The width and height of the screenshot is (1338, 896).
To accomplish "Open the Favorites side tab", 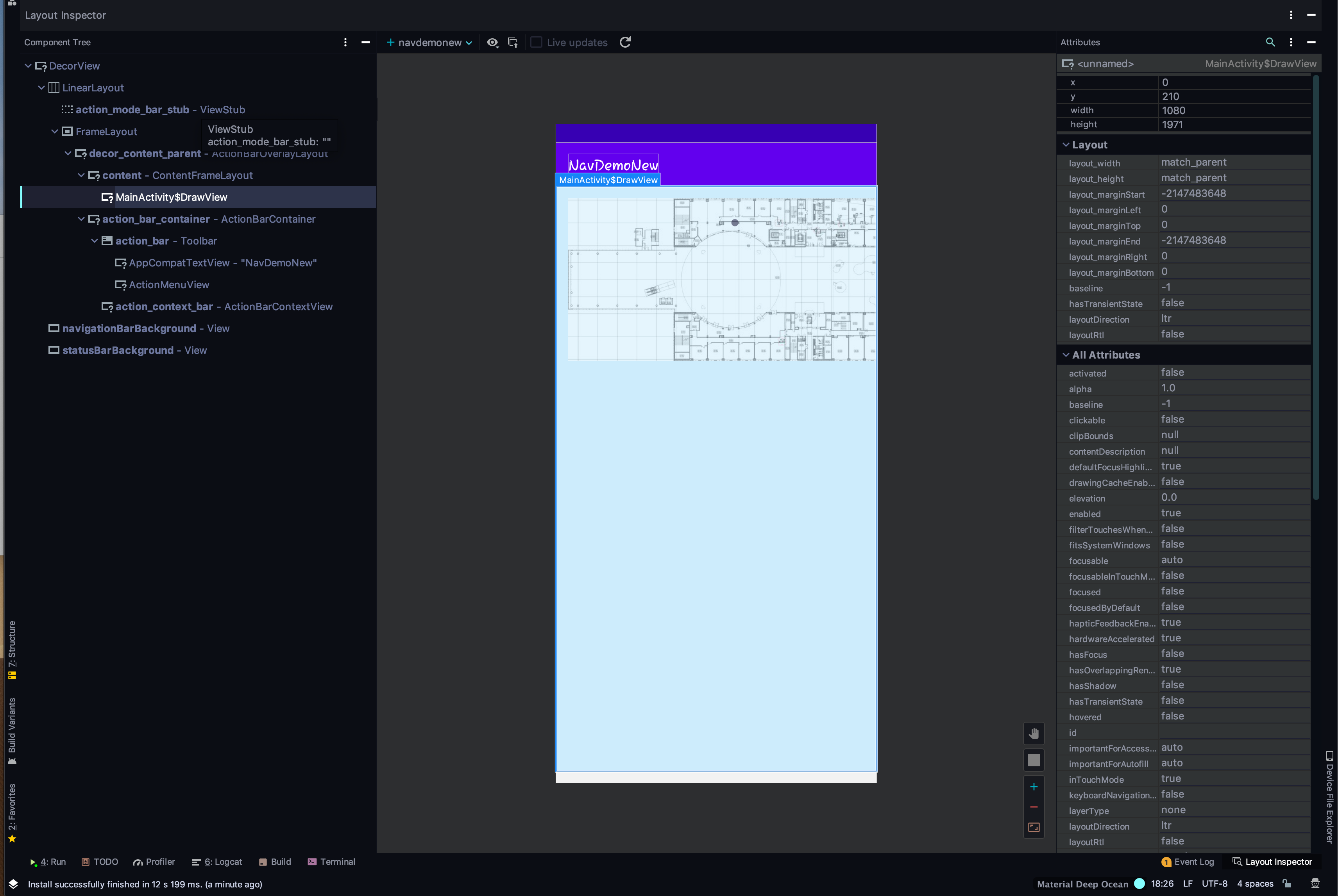I will click(12, 813).
